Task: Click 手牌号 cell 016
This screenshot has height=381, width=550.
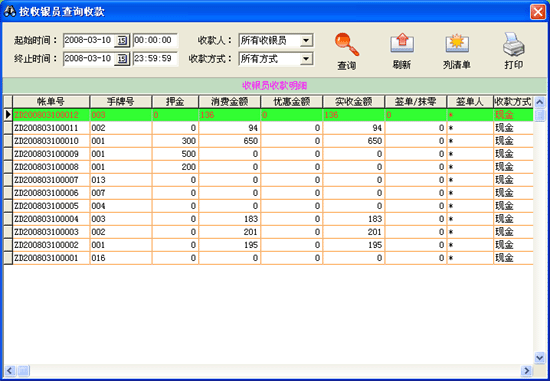Action: (121, 258)
